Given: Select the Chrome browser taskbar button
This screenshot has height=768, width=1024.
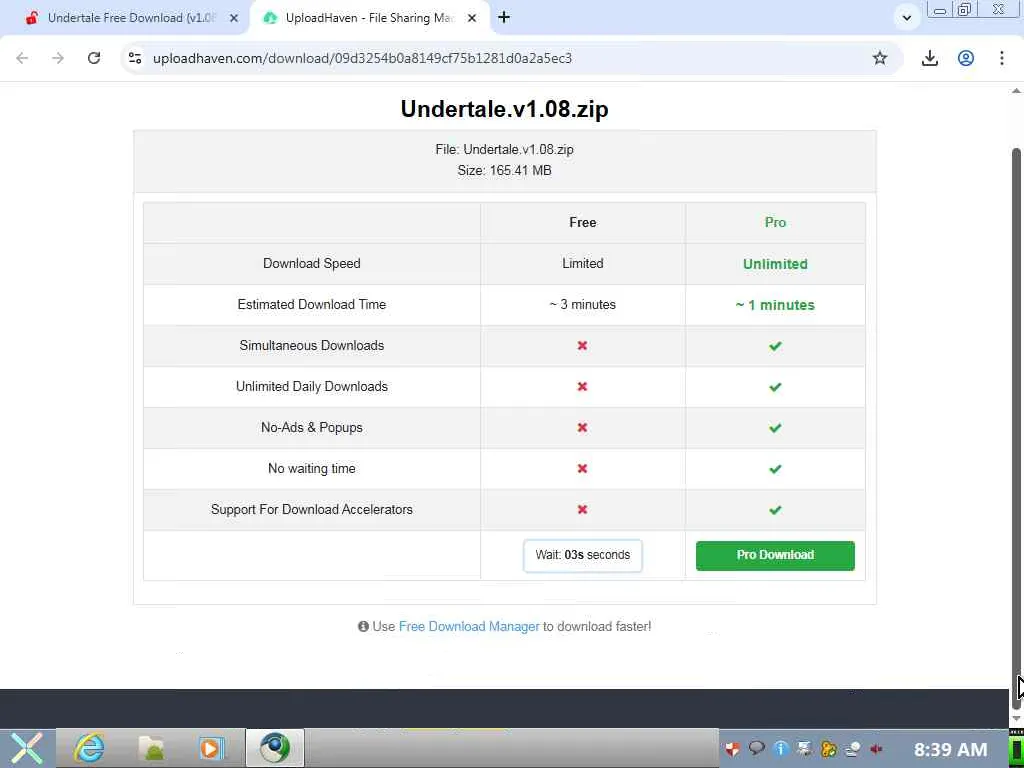Looking at the screenshot, I should click(x=275, y=748).
